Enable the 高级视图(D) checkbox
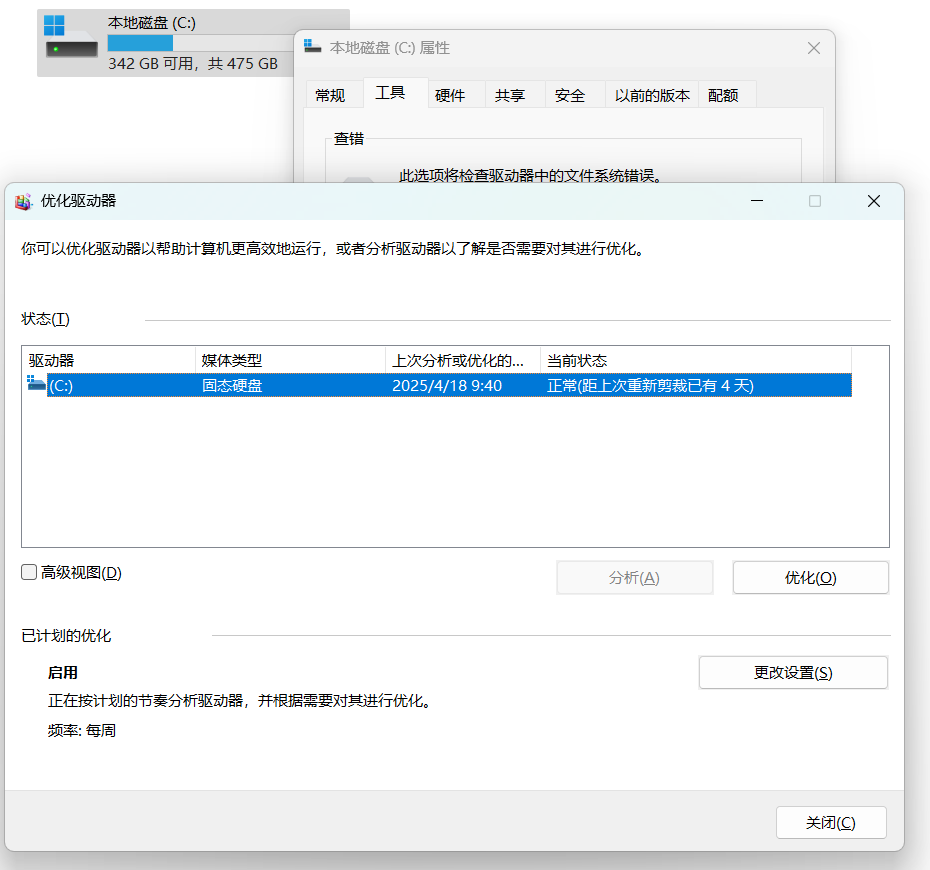This screenshot has height=870, width=930. click(29, 572)
